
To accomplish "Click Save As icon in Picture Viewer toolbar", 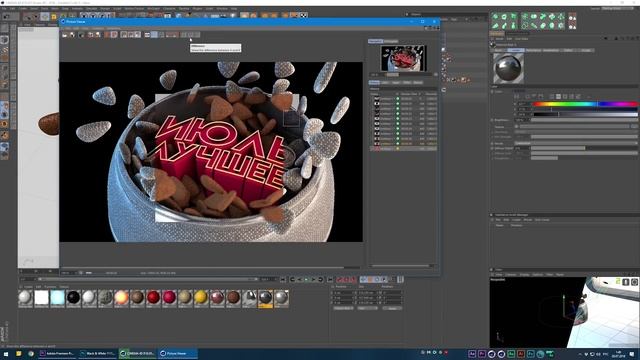I will click(72, 35).
